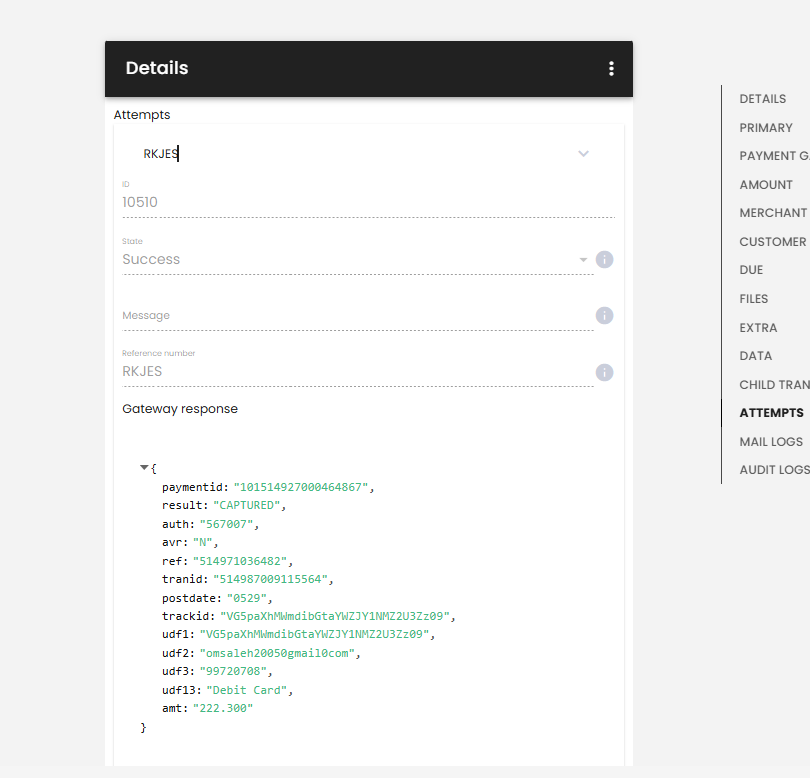Focus the RKJES attempts search field
The image size is (810, 778).
(356, 154)
